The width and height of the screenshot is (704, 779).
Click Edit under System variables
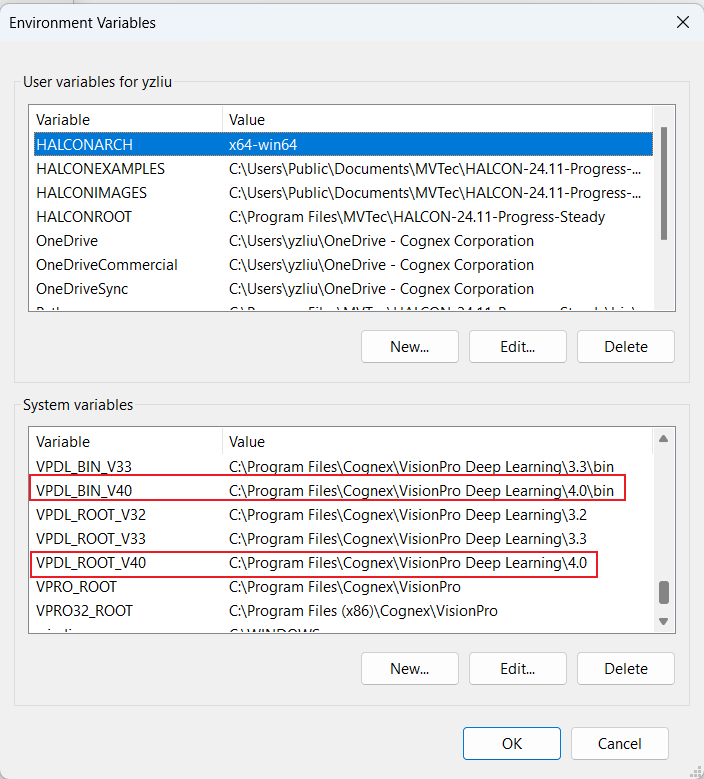click(x=517, y=668)
